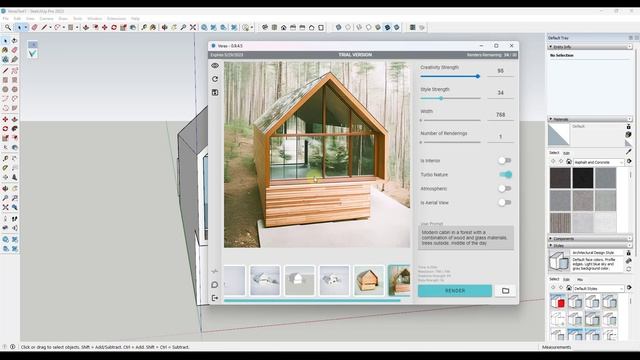This screenshot has height=360, width=640.
Task: Pick the Line pencil tool in top toolbar
Action: [44, 27]
